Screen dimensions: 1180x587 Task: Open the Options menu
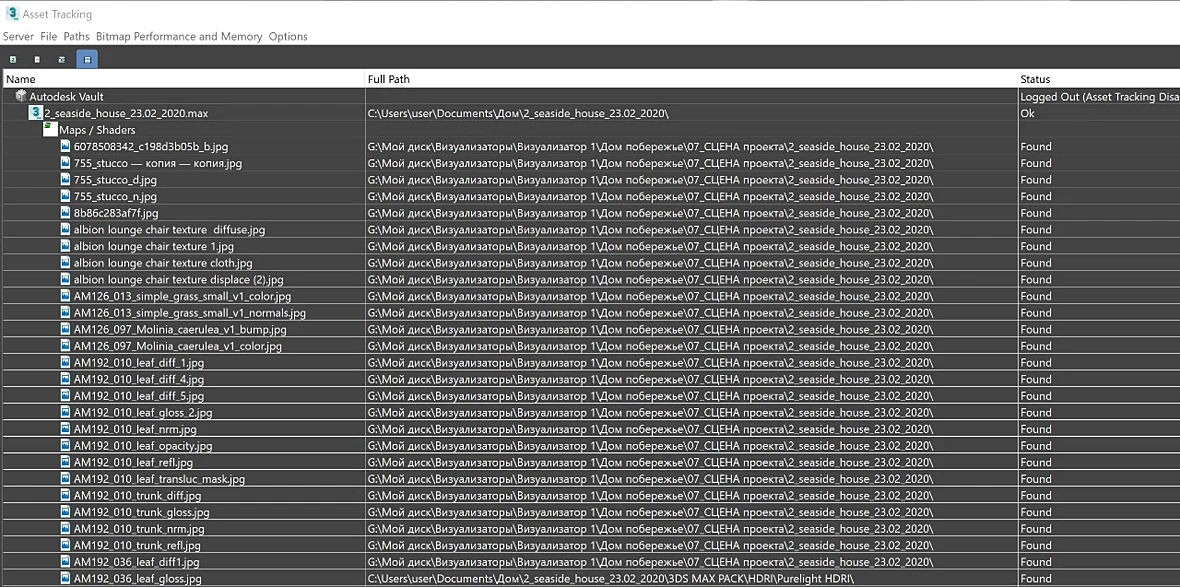point(288,36)
